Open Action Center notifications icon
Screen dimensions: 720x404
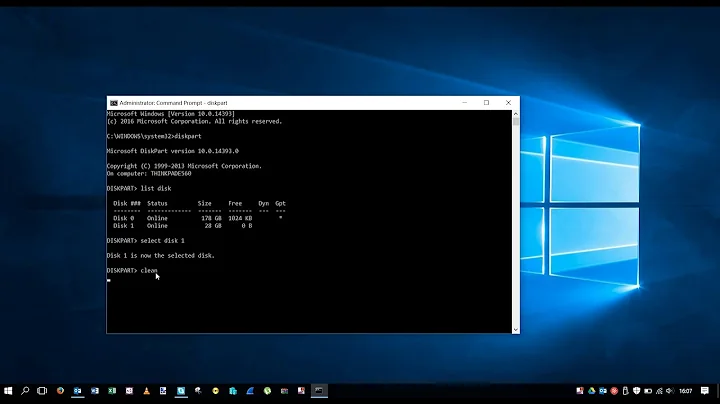tap(704, 391)
